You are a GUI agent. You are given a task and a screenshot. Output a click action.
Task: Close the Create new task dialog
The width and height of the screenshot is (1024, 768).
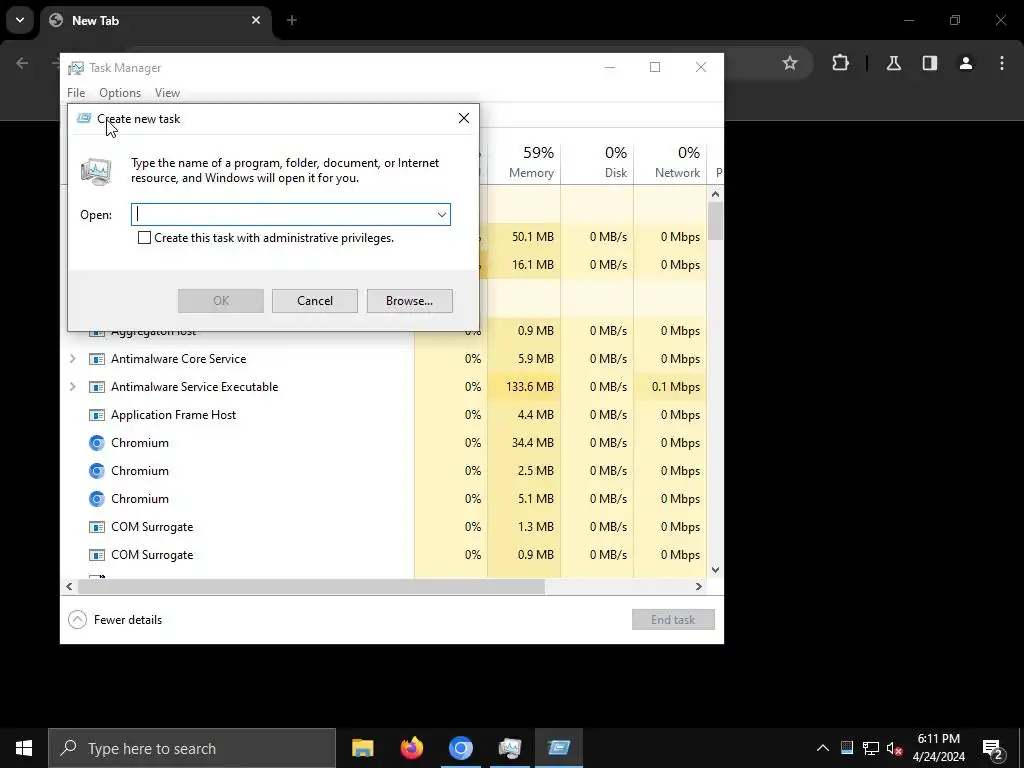[x=464, y=118]
